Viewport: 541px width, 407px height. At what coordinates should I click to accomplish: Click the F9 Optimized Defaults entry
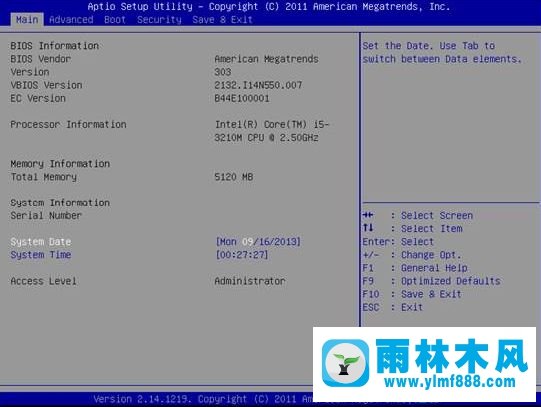point(431,281)
